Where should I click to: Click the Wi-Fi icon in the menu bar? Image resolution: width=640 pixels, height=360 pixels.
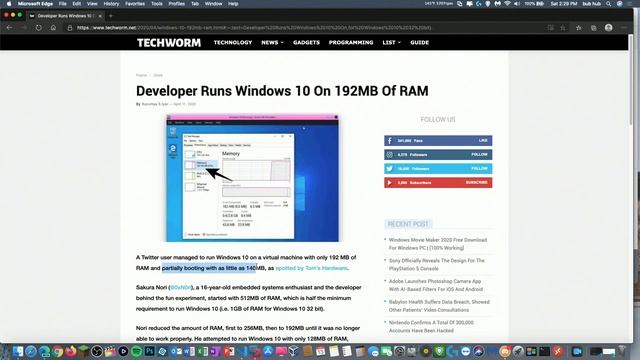click(x=507, y=4)
